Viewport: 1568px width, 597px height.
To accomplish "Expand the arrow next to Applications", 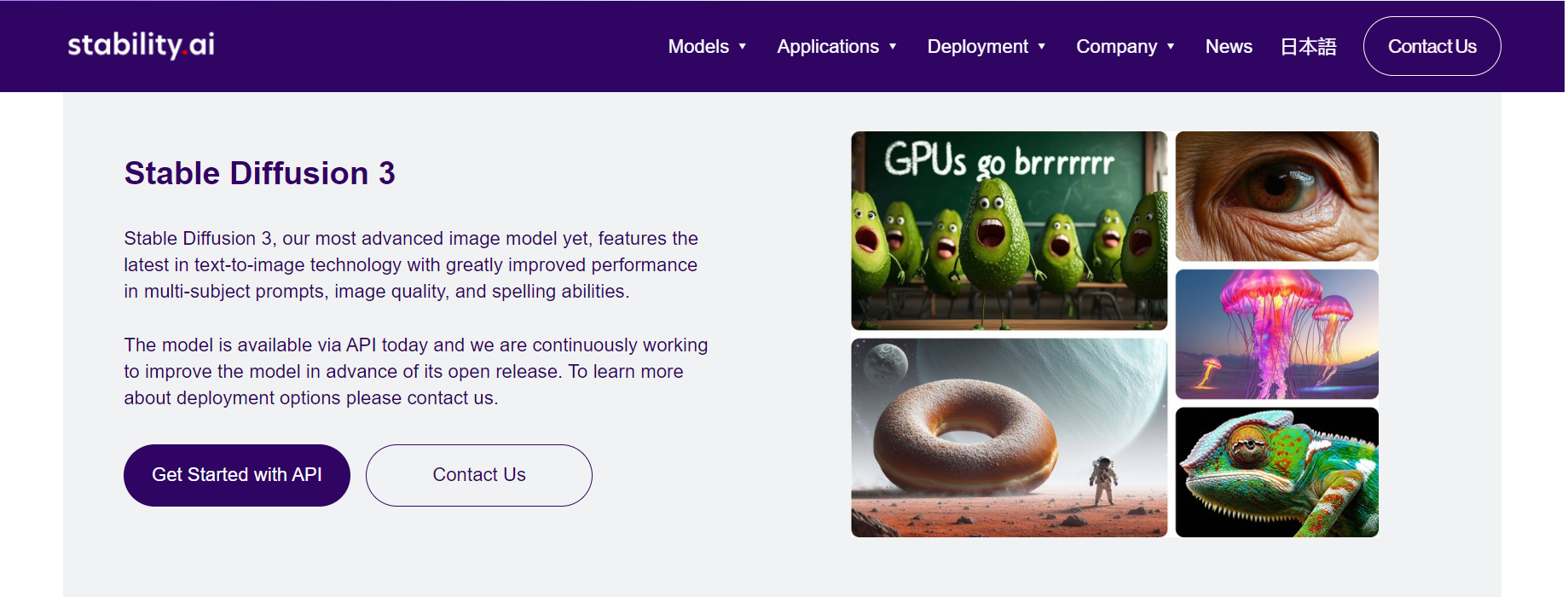I will point(893,47).
